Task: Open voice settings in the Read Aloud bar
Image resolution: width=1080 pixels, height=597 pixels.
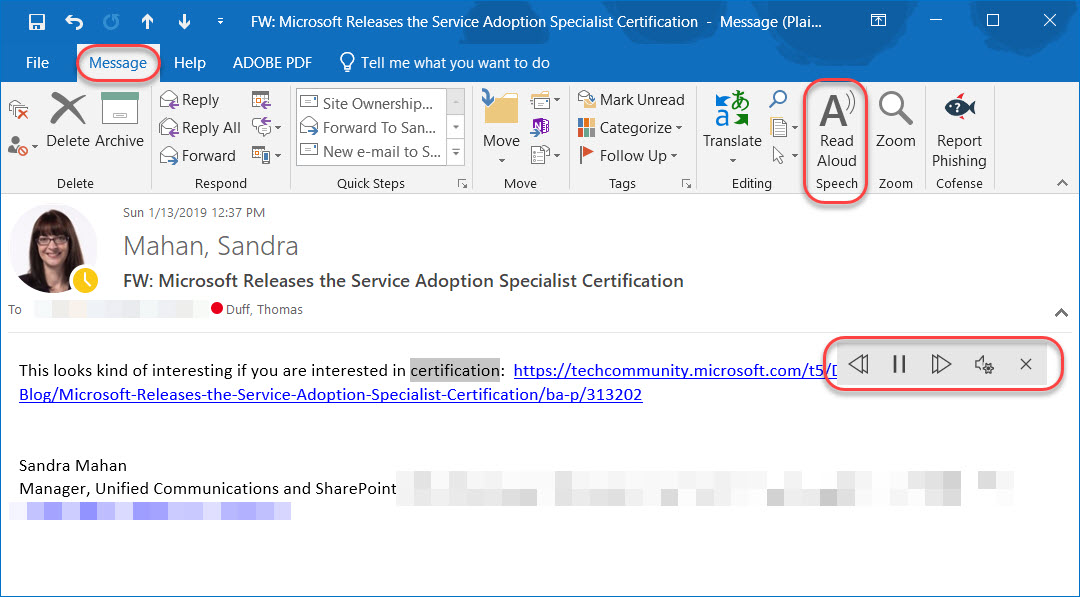Action: (984, 364)
